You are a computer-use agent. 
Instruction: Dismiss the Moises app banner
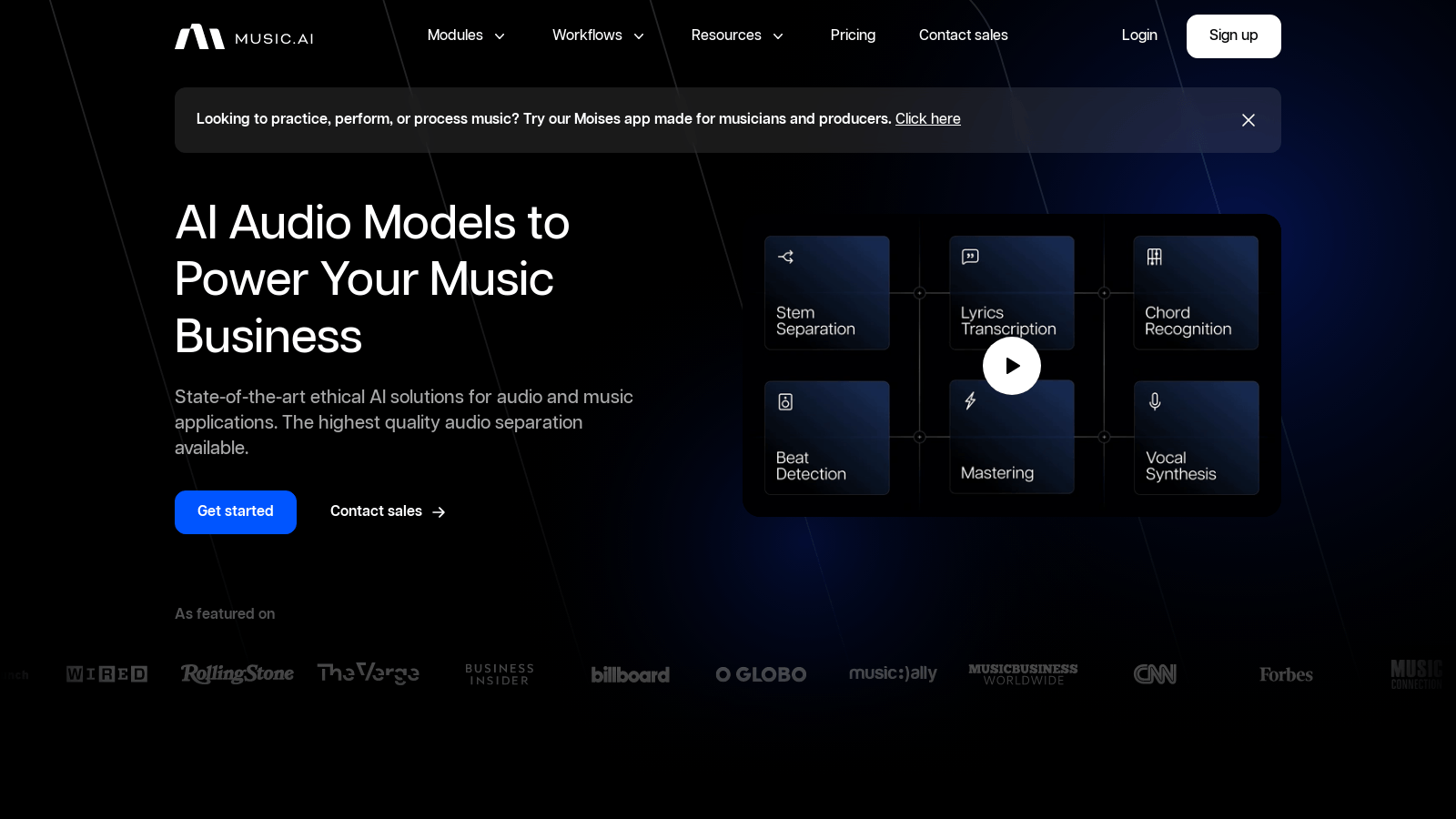tap(1249, 120)
